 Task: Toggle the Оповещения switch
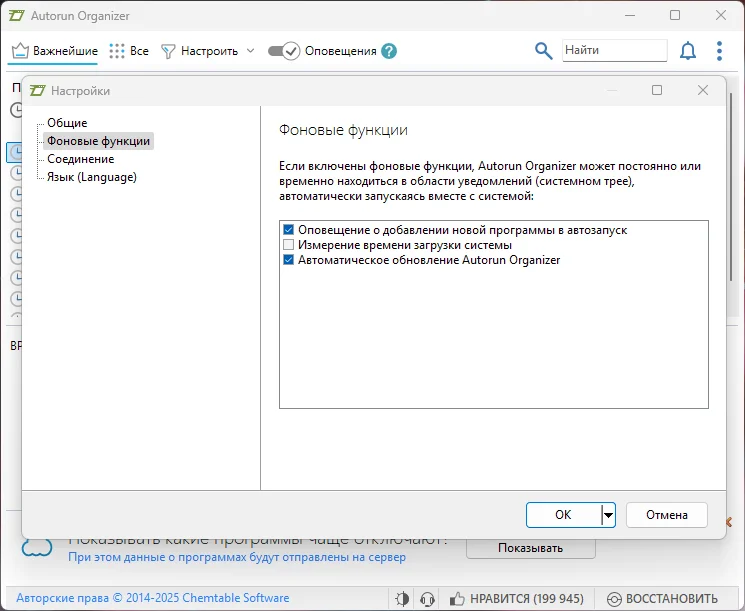point(284,51)
